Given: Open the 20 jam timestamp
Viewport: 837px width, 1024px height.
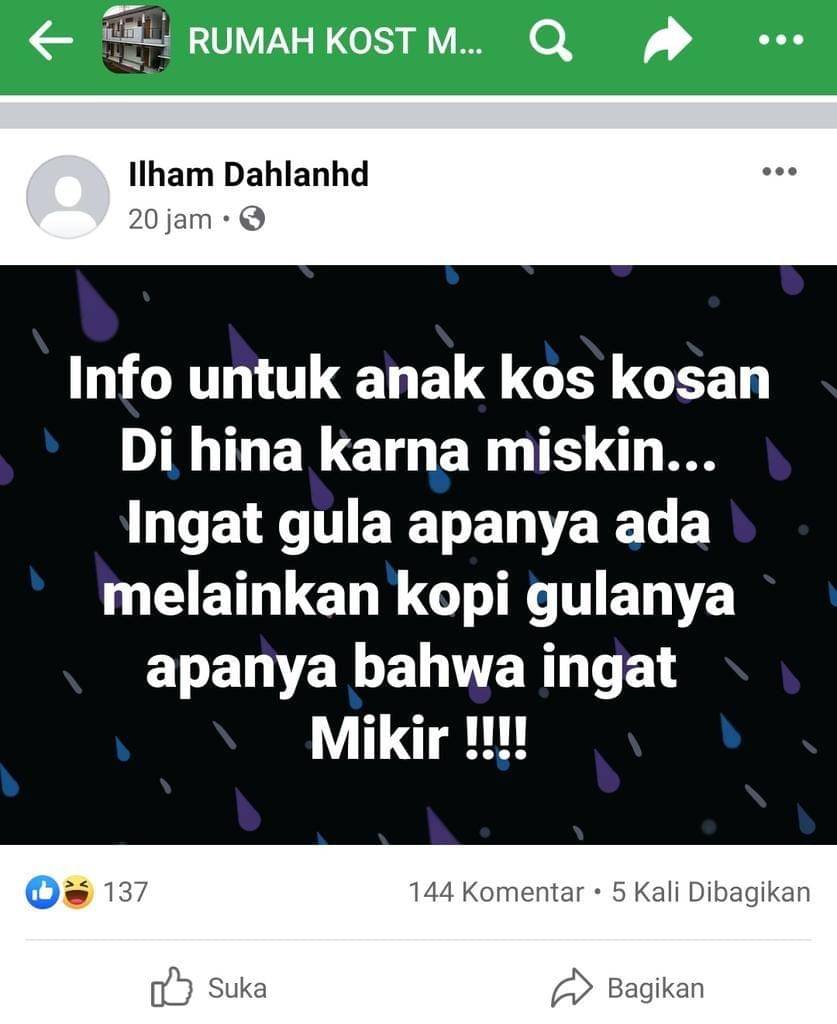Looking at the screenshot, I should point(170,220).
